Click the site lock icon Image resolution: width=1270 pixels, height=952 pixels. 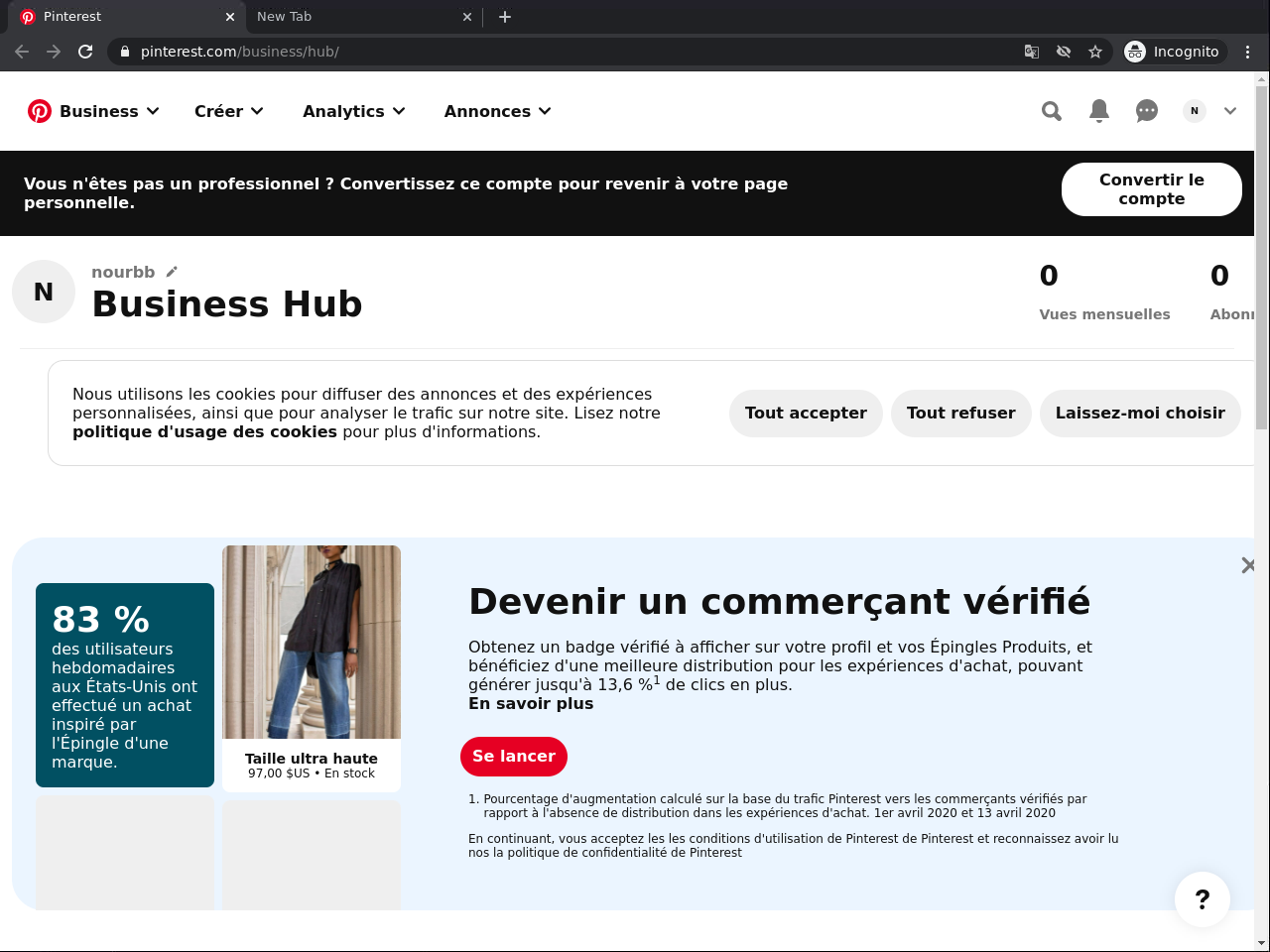pyautogui.click(x=125, y=52)
